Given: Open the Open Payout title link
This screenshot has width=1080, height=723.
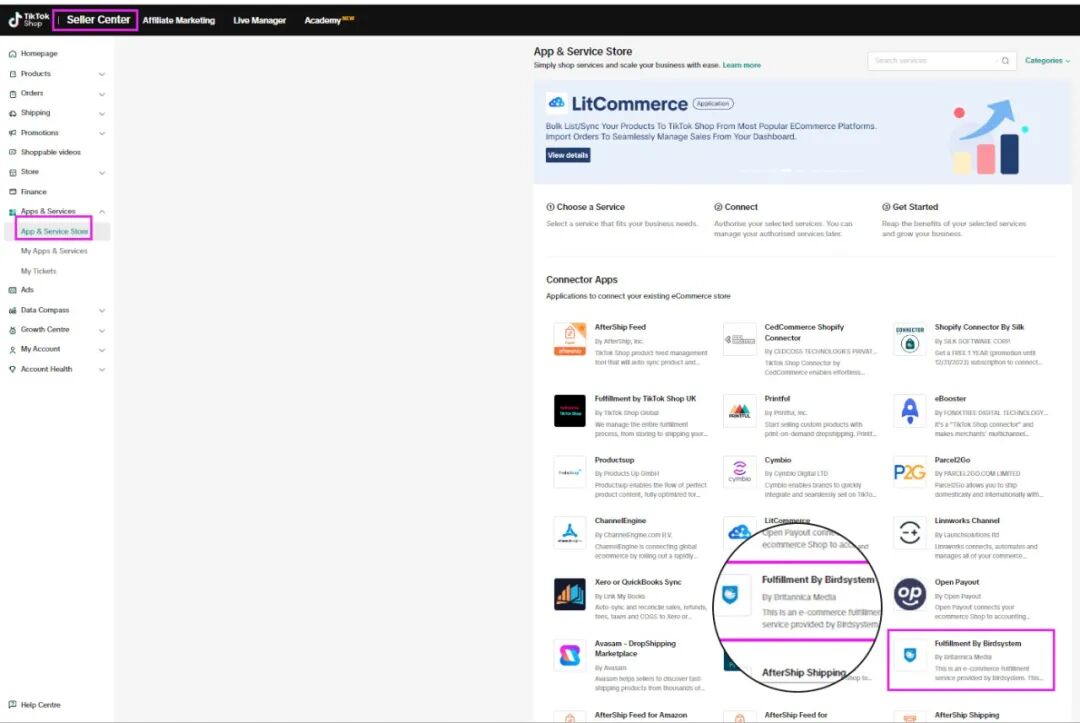Looking at the screenshot, I should point(956,582).
